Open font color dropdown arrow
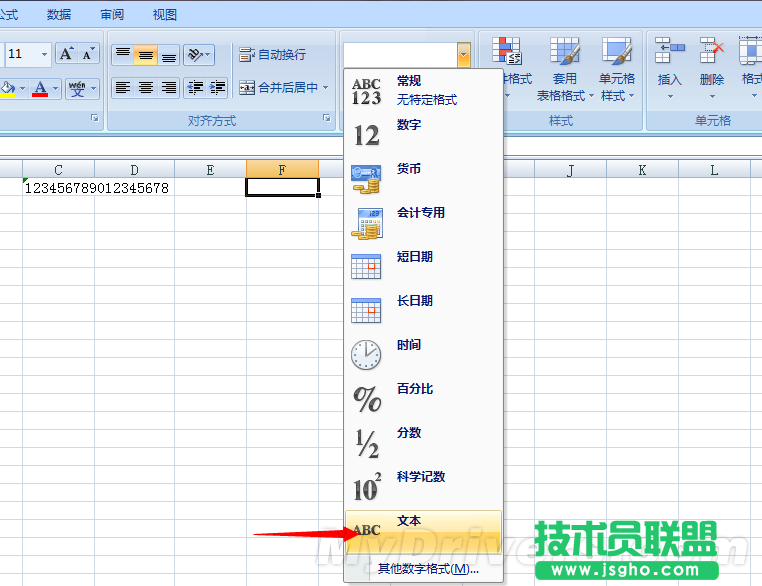The height and width of the screenshot is (586, 762). 55,88
